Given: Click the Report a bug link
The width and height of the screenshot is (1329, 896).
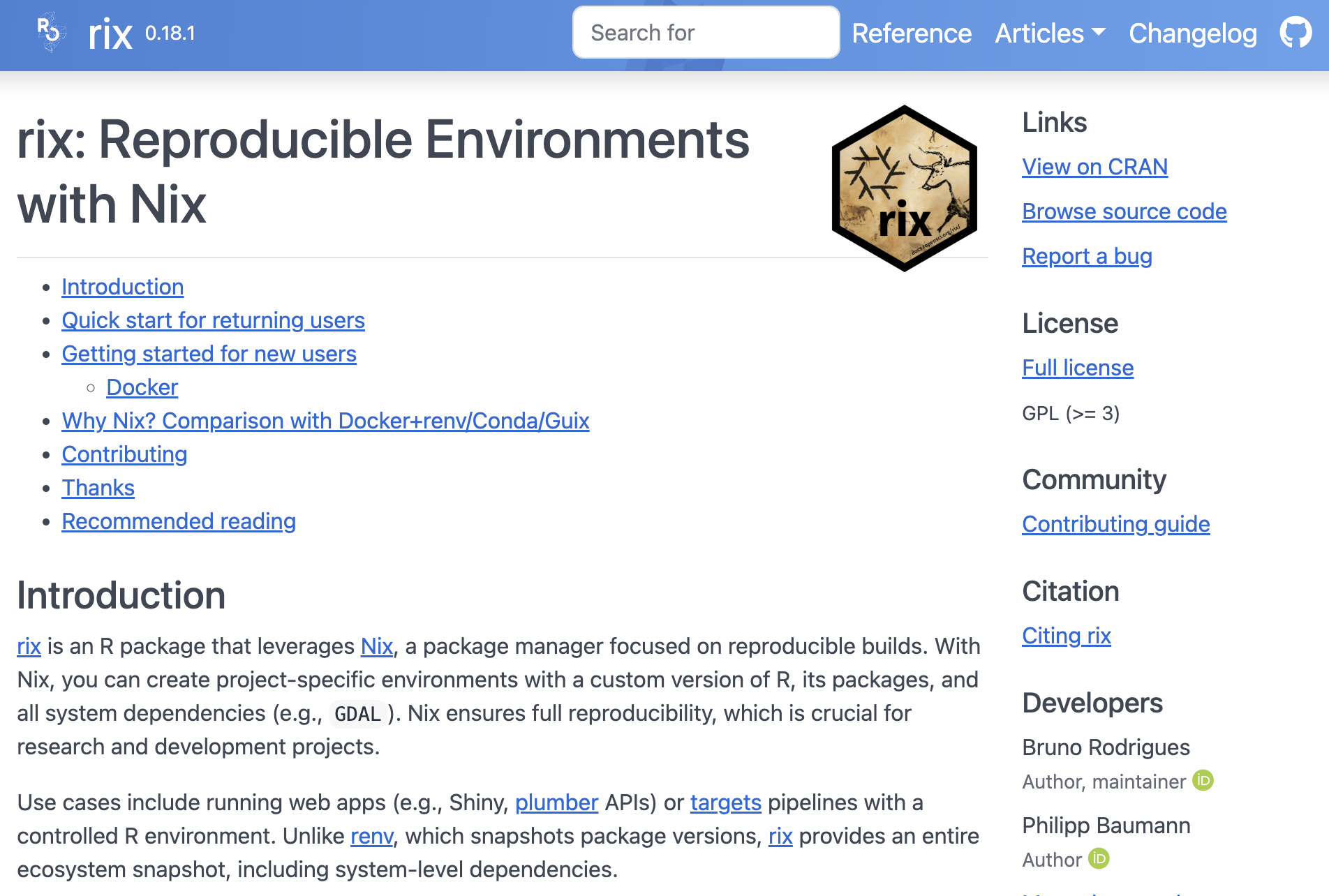Looking at the screenshot, I should [x=1087, y=256].
